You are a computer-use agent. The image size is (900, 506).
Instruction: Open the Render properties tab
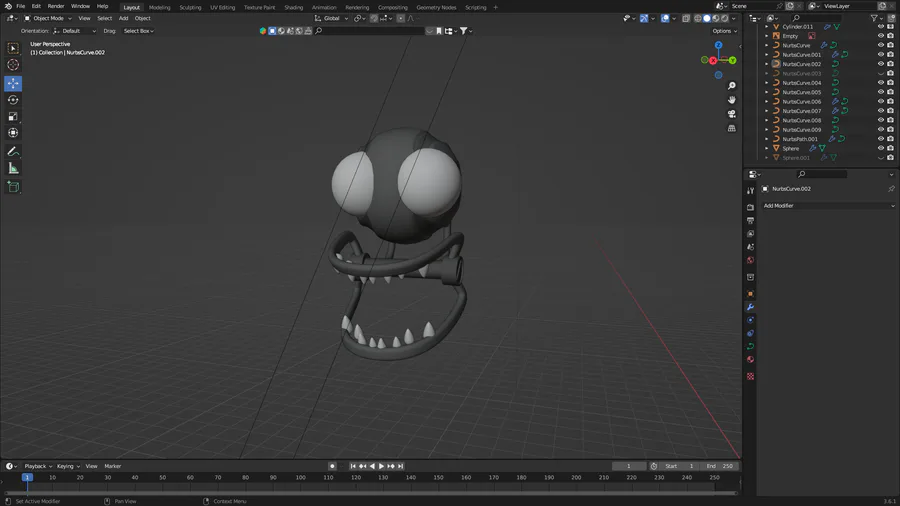click(750, 207)
